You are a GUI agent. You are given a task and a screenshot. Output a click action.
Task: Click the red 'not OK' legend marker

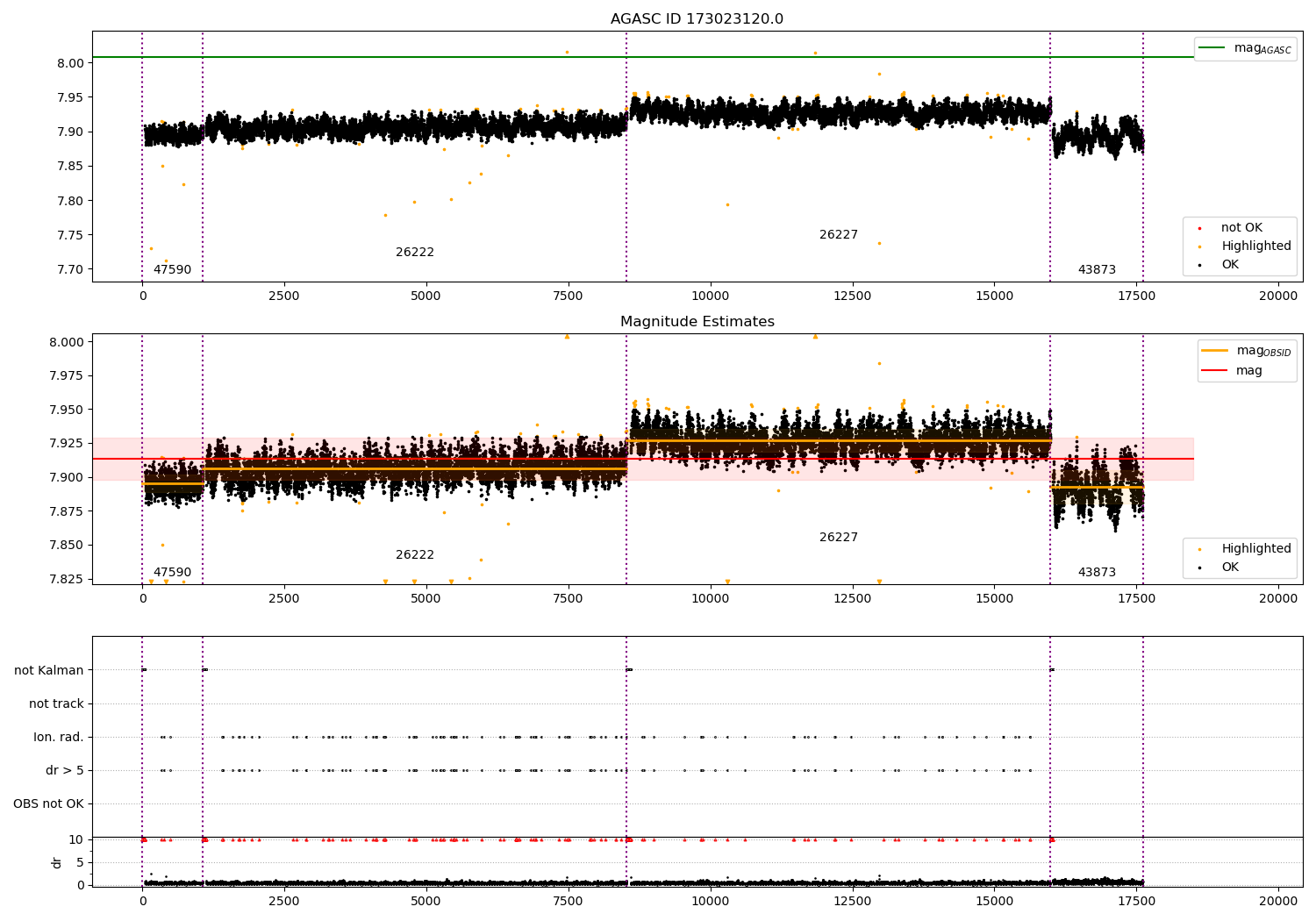[x=1199, y=229]
